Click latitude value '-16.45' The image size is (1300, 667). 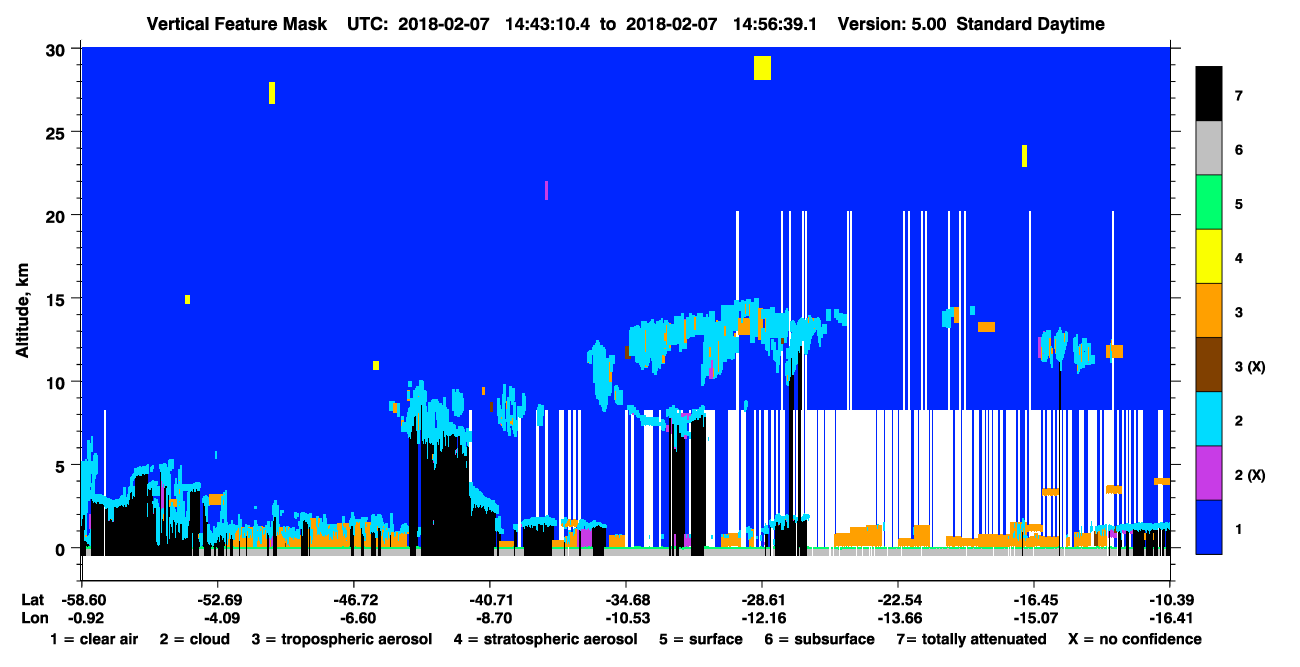point(1034,600)
